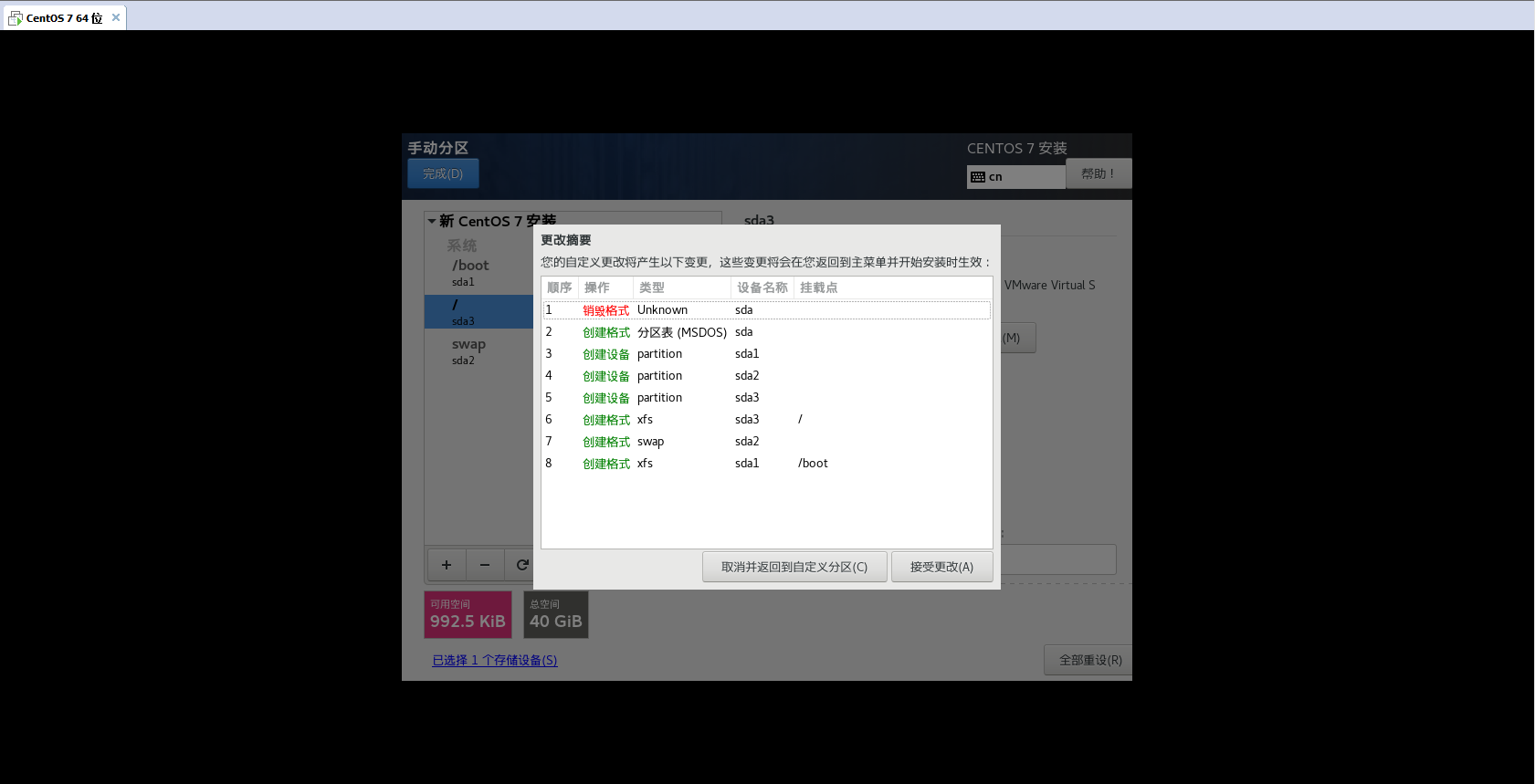
Task: Switch to CentOS 7 64 位 tab
Action: (x=64, y=18)
